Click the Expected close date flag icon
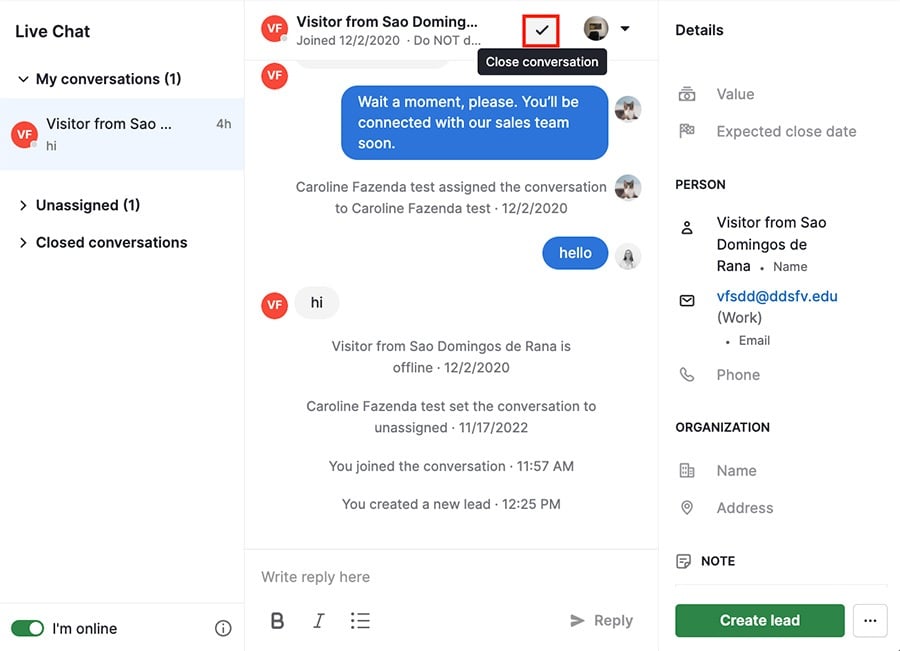The image size is (900, 651). tap(687, 130)
